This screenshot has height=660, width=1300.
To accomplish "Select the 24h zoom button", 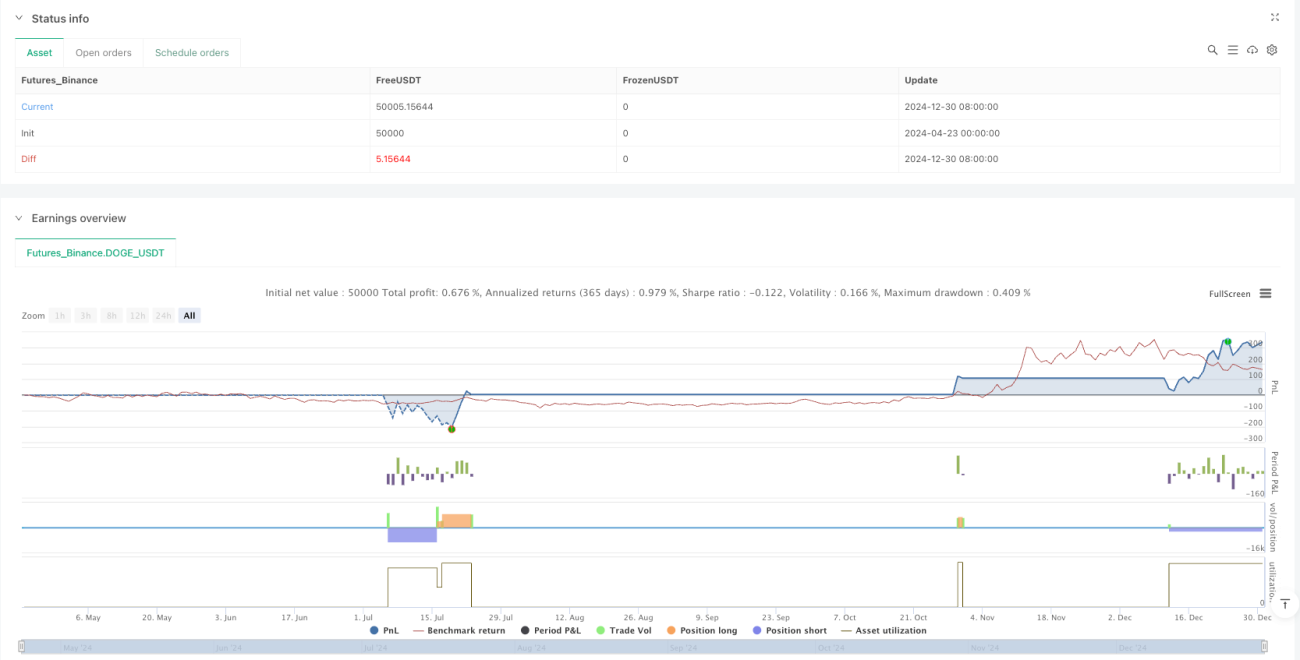I will pos(164,316).
